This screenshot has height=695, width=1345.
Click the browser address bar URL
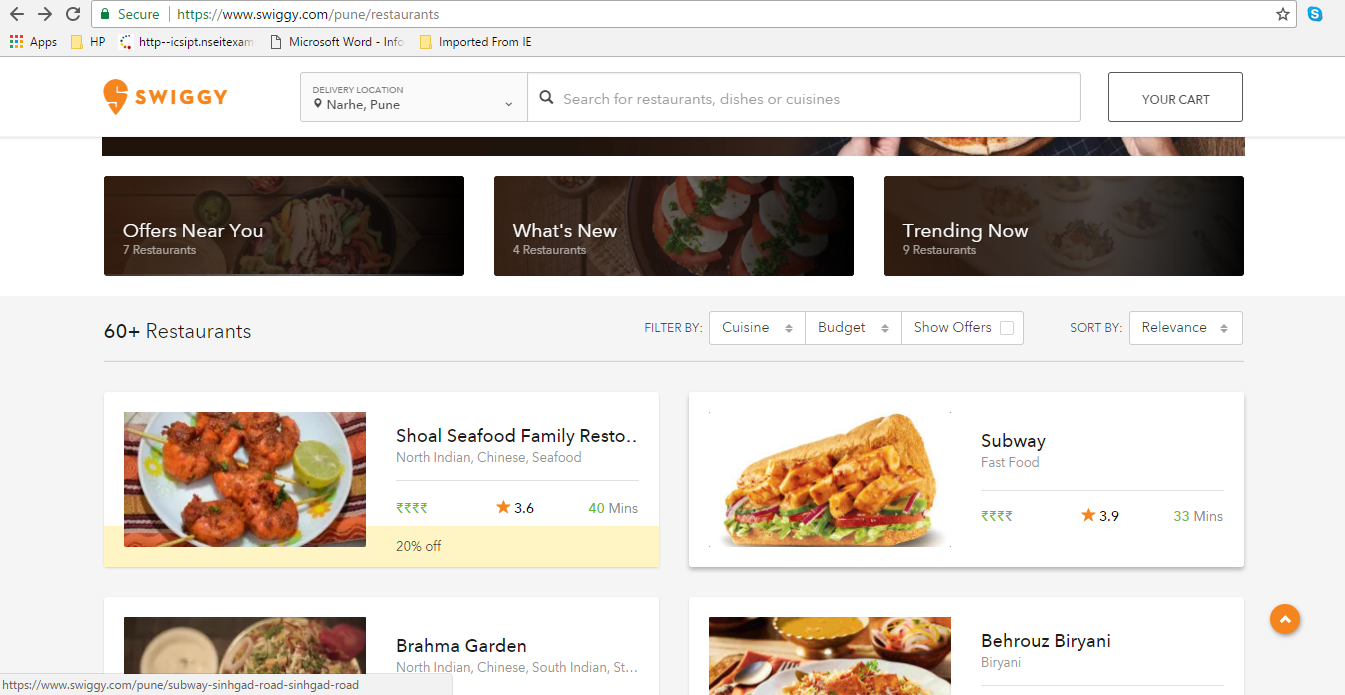point(308,14)
